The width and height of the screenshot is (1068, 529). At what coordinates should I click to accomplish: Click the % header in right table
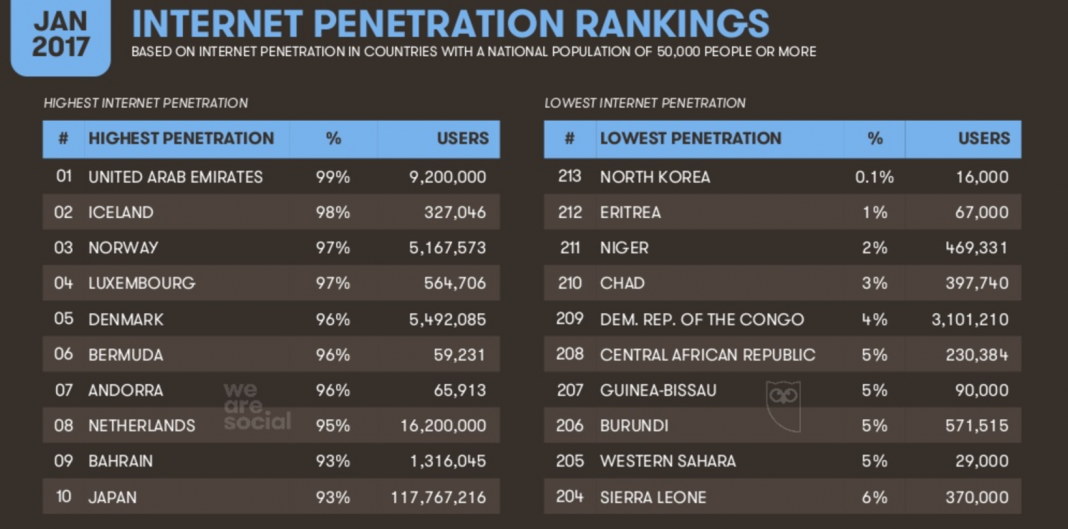click(x=875, y=138)
